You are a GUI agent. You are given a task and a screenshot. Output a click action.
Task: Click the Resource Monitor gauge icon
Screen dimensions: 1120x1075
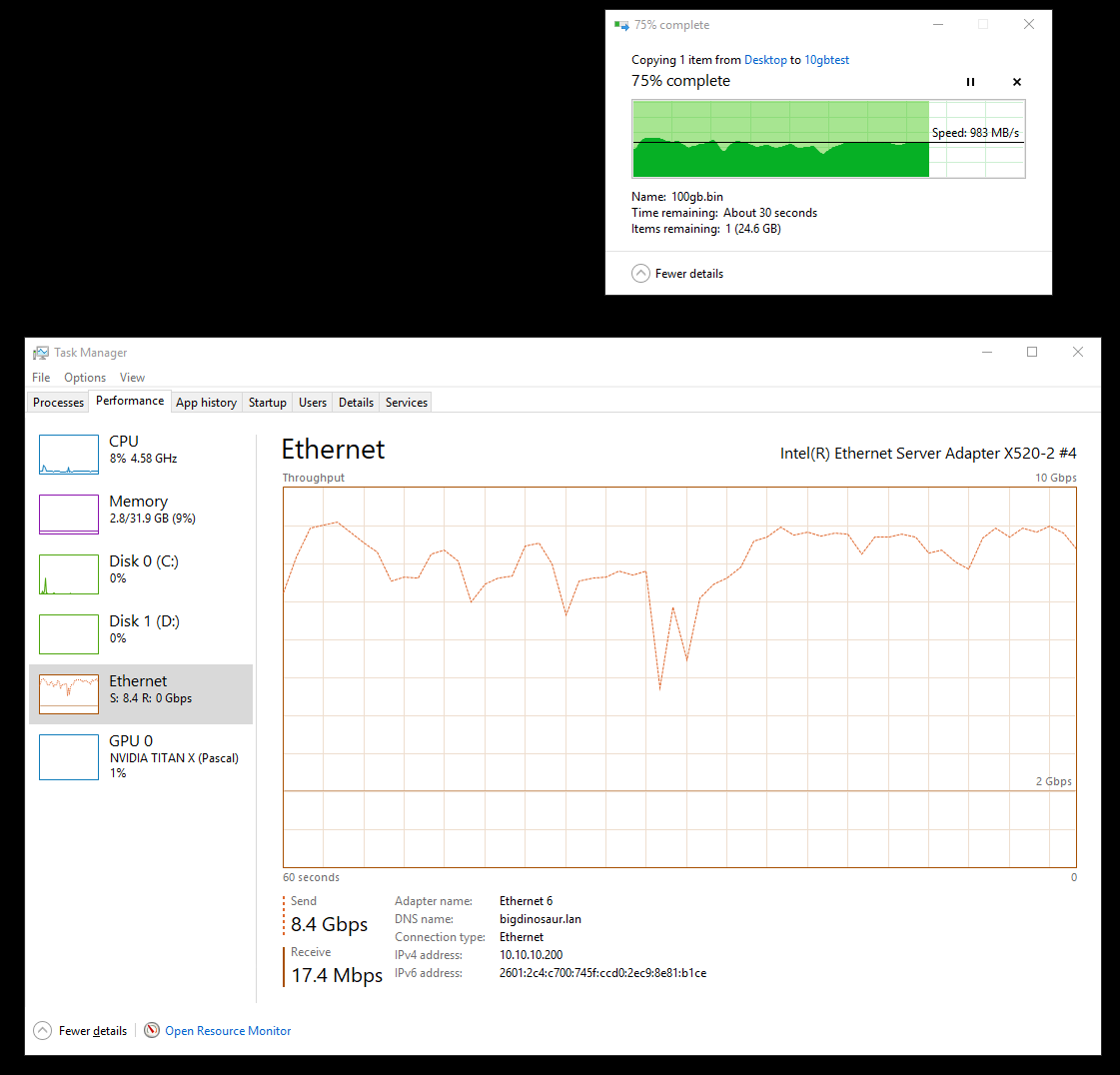pos(152,1031)
